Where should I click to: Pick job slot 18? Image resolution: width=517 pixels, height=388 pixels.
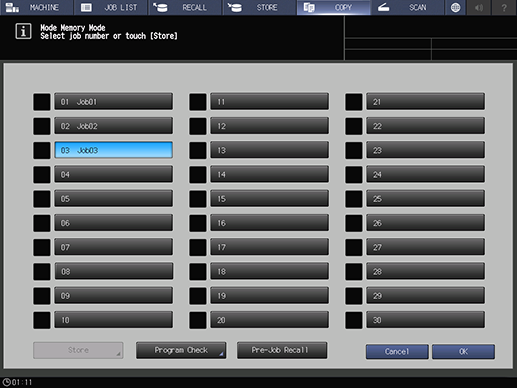[270, 271]
